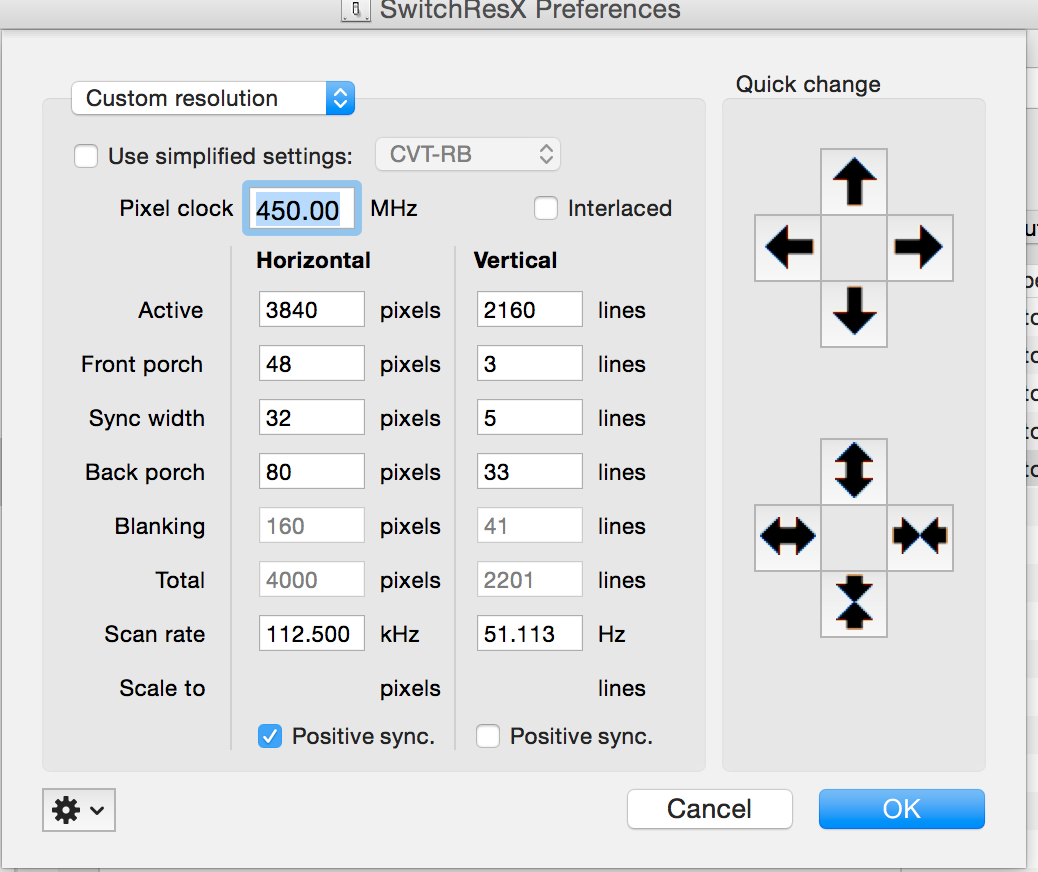Viewport: 1038px width, 872px height.
Task: Click the Horizontal column heading
Action: click(313, 260)
